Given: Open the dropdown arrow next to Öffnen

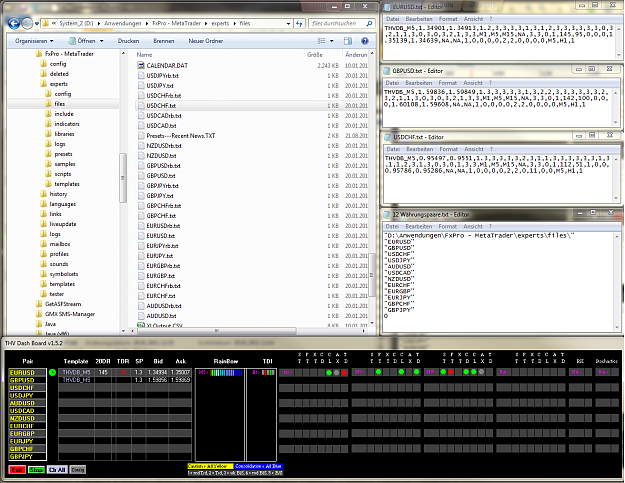Looking at the screenshot, I should (x=102, y=41).
